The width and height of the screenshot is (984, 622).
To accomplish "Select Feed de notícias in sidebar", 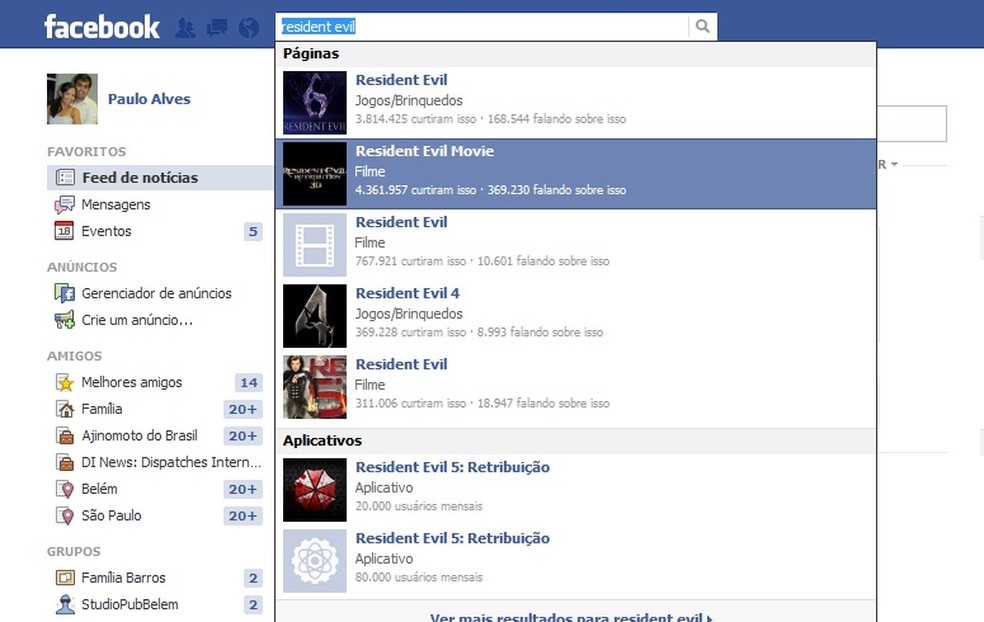I will pyautogui.click(x=159, y=178).
